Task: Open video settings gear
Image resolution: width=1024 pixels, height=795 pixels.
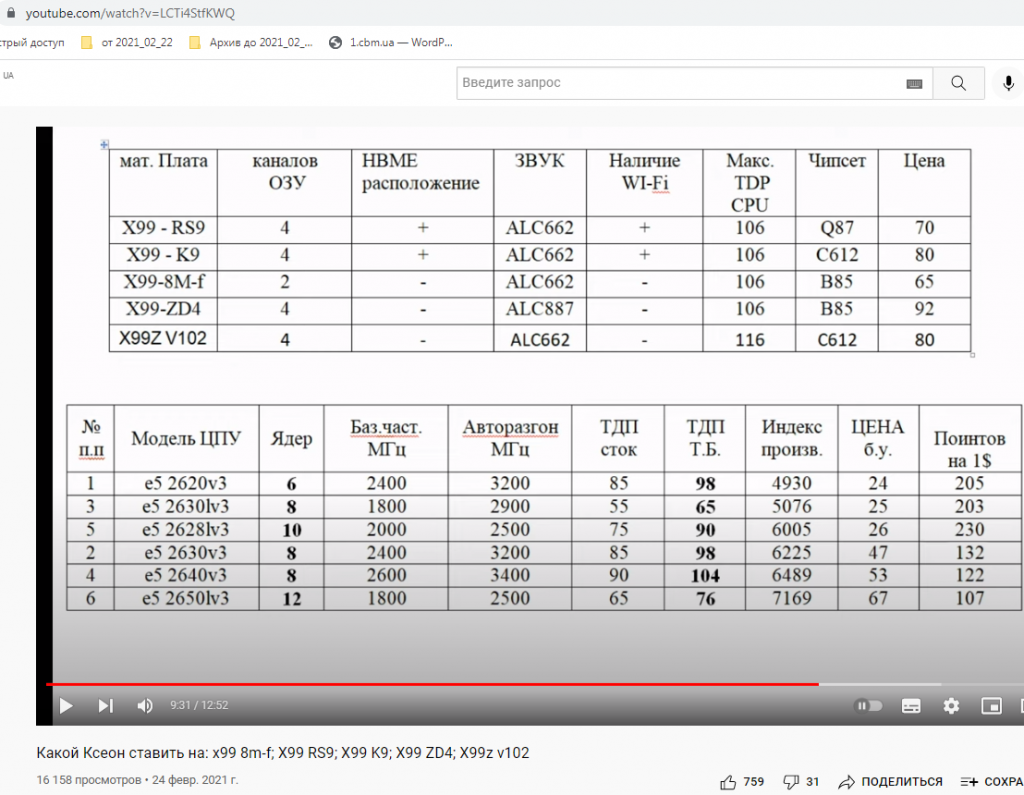Action: point(952,706)
